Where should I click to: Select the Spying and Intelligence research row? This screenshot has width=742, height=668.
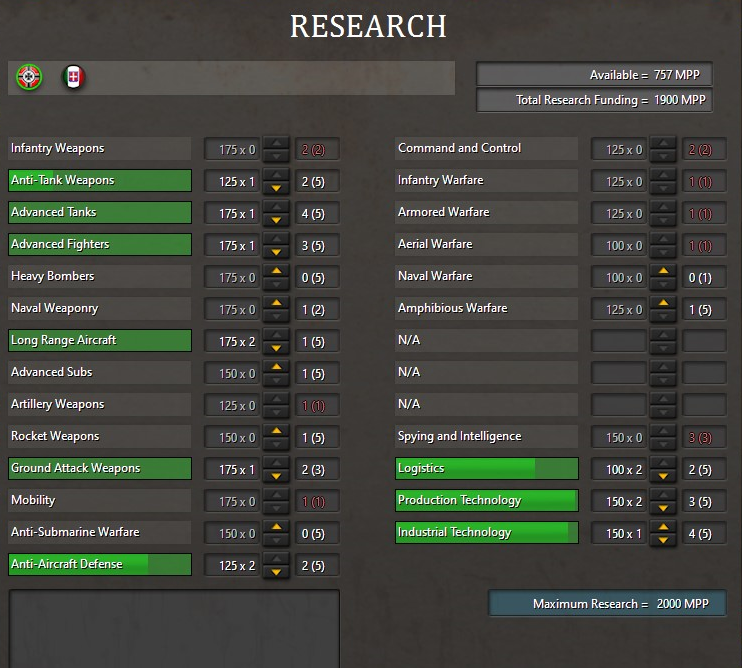tap(487, 436)
